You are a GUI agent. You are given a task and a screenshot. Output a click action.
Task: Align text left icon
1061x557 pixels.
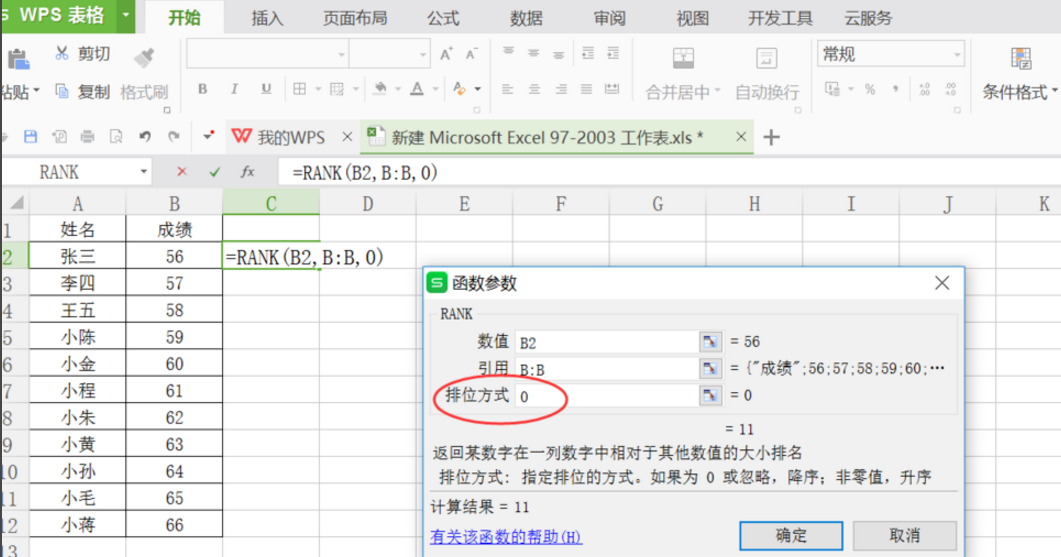(507, 89)
